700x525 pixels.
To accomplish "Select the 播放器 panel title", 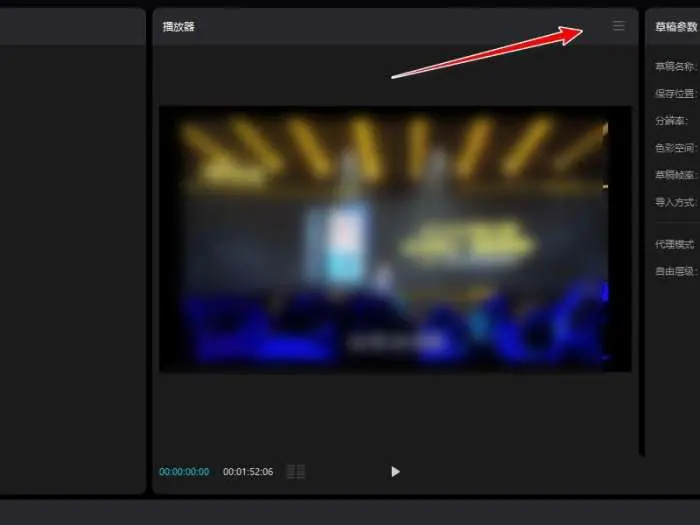I will tap(179, 27).
